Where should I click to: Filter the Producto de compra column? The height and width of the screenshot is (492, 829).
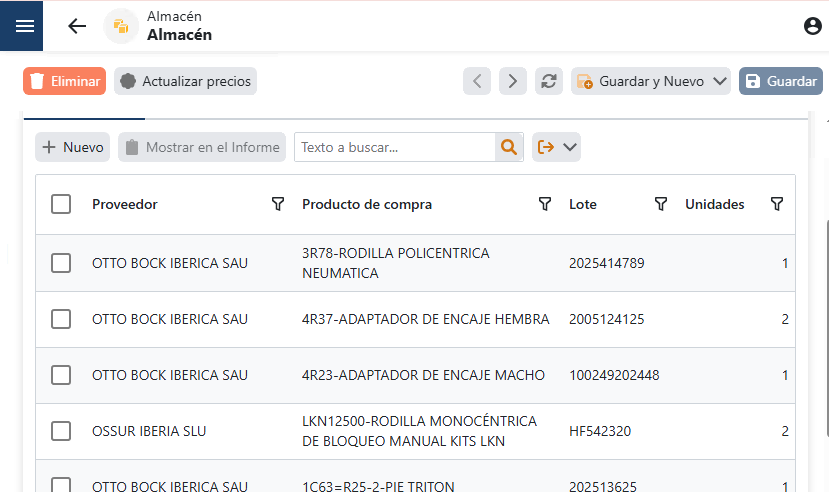(x=545, y=204)
